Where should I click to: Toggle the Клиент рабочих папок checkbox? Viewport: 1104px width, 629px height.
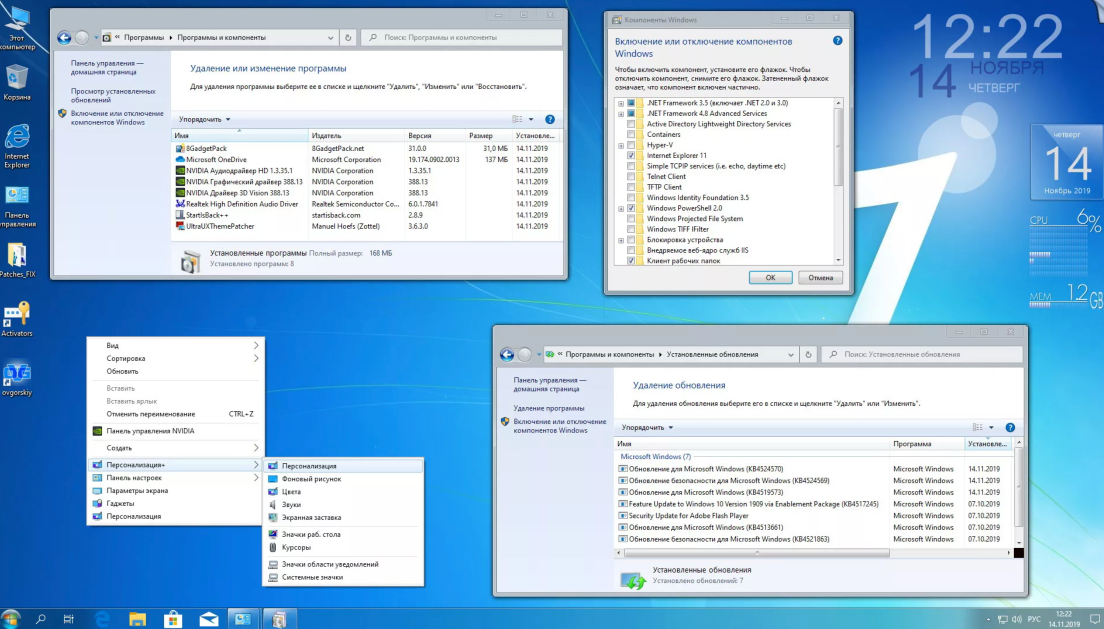(631, 261)
